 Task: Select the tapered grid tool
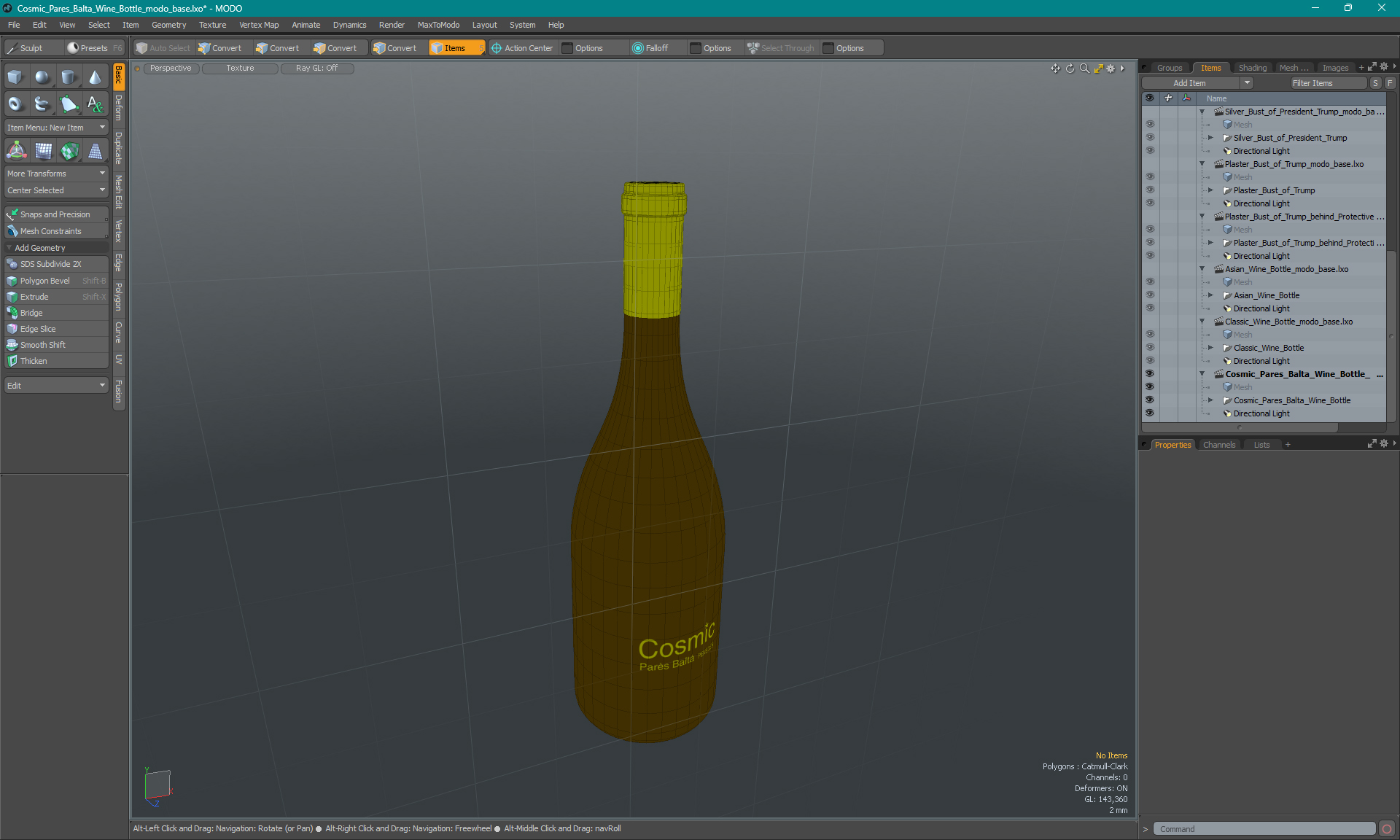96,151
